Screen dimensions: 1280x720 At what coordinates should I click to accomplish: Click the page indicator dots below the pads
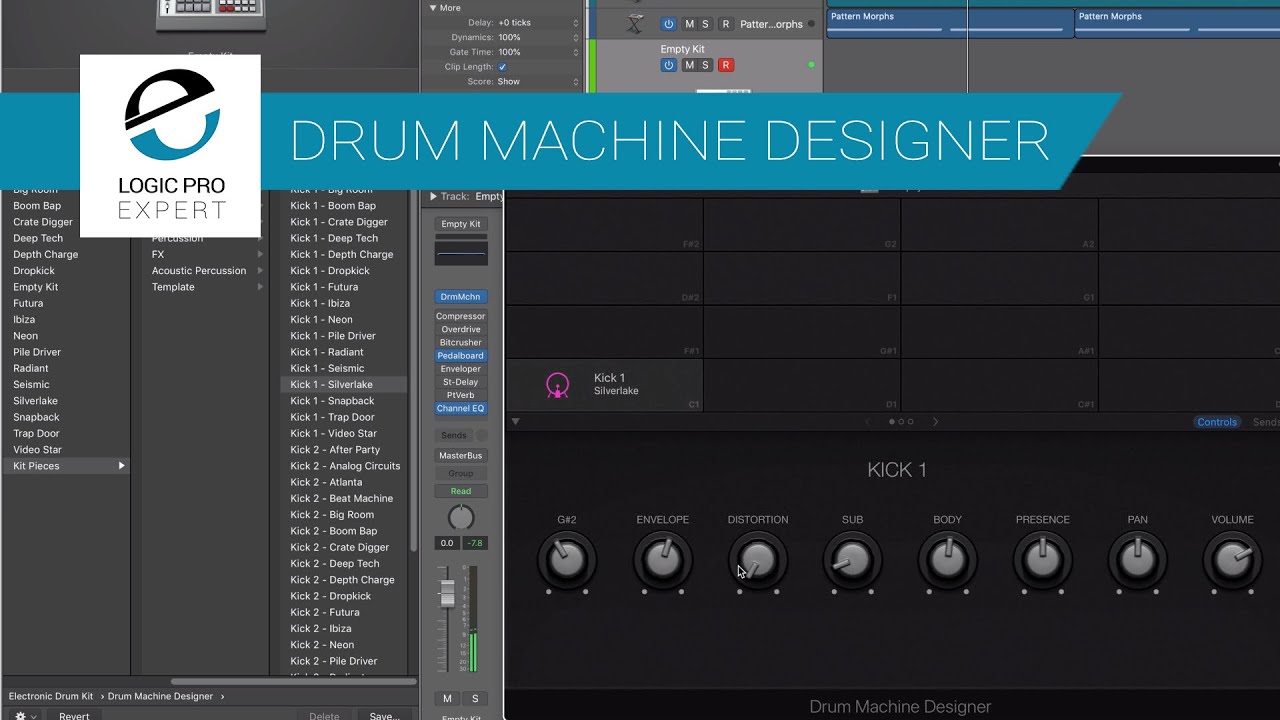(901, 422)
